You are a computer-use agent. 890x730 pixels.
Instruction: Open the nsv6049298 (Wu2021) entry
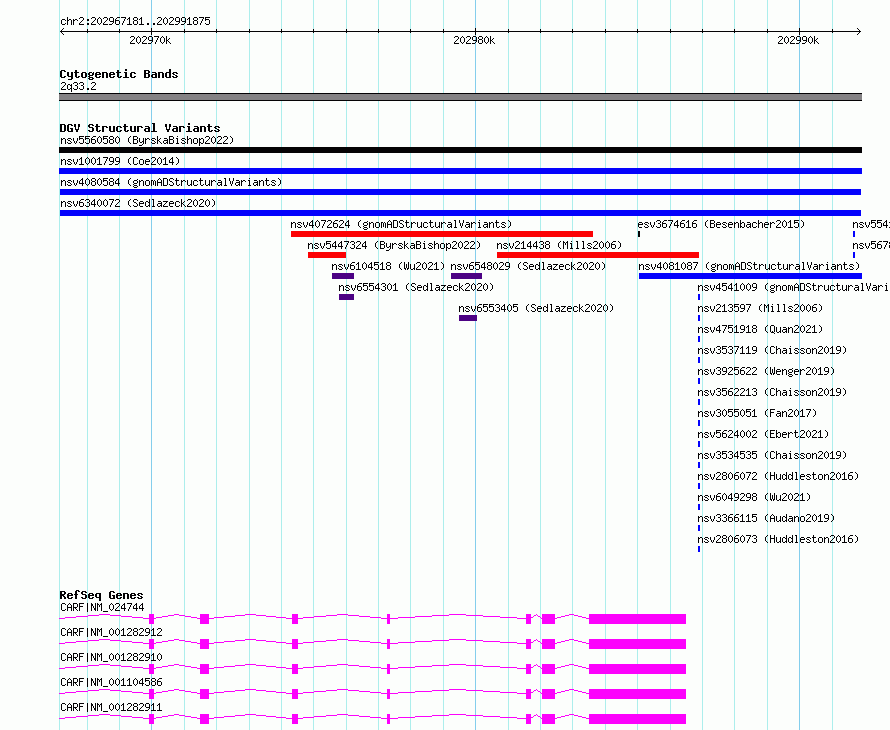(754, 497)
